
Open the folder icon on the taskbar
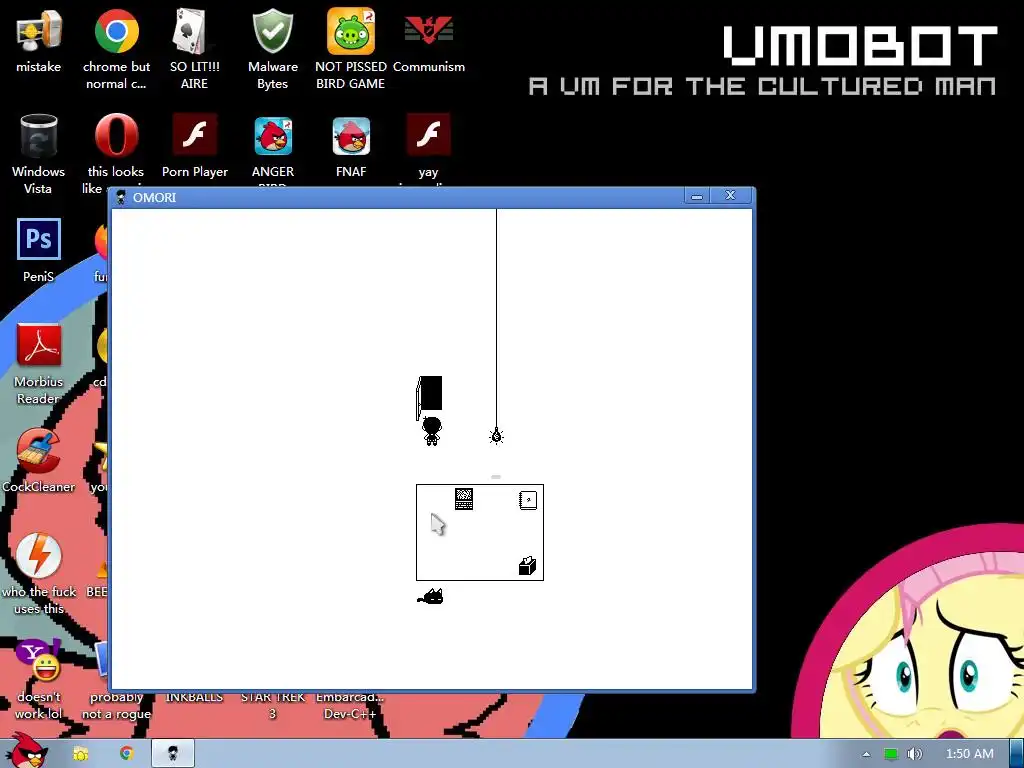tap(81, 754)
